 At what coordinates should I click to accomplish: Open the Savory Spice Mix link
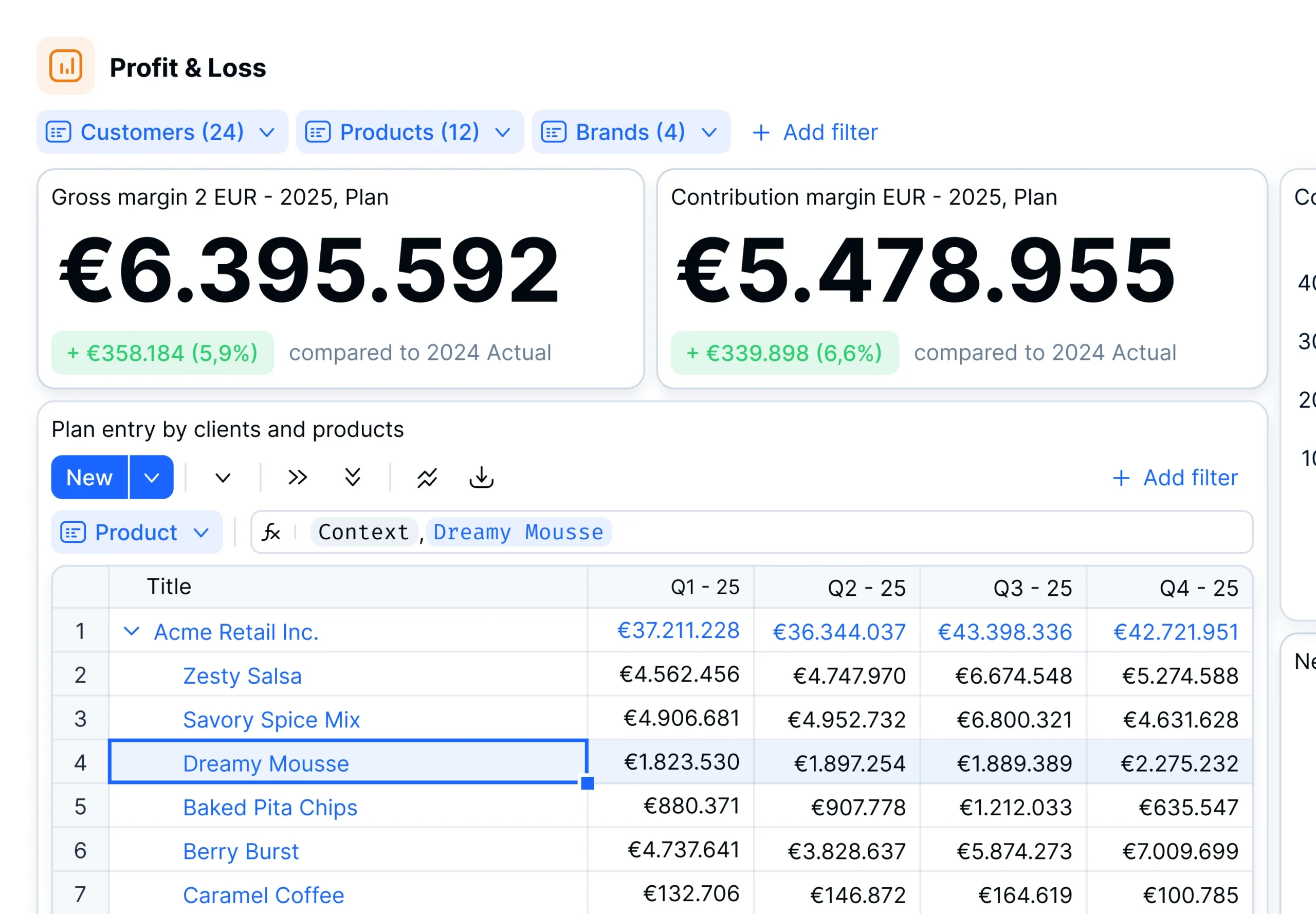271,719
